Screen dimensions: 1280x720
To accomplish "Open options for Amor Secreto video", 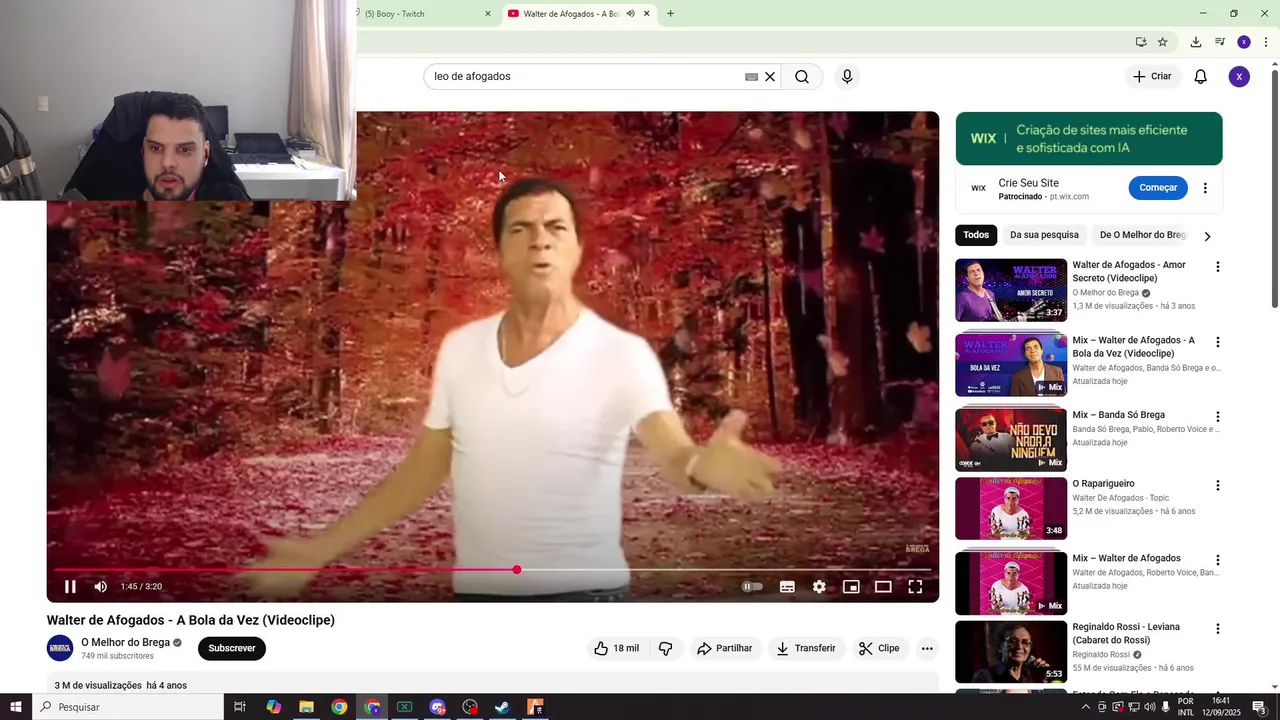I will pos(1217,267).
